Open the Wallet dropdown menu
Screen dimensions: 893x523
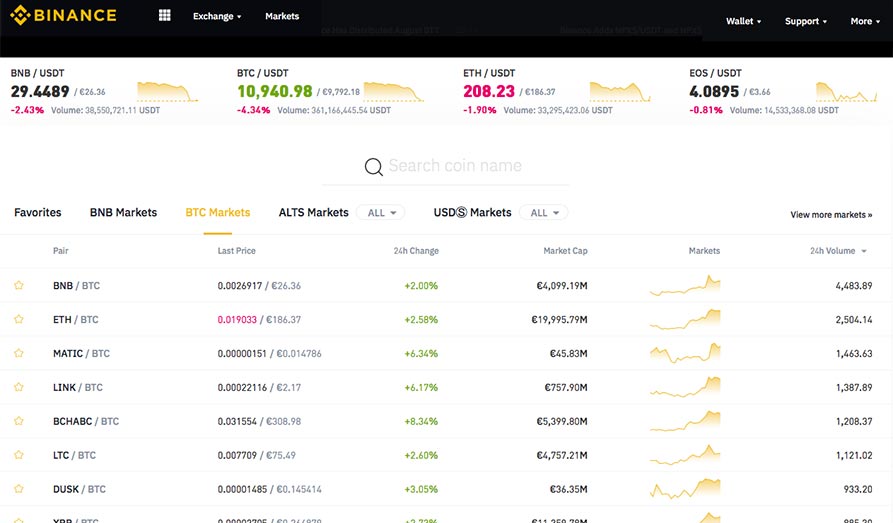743,21
